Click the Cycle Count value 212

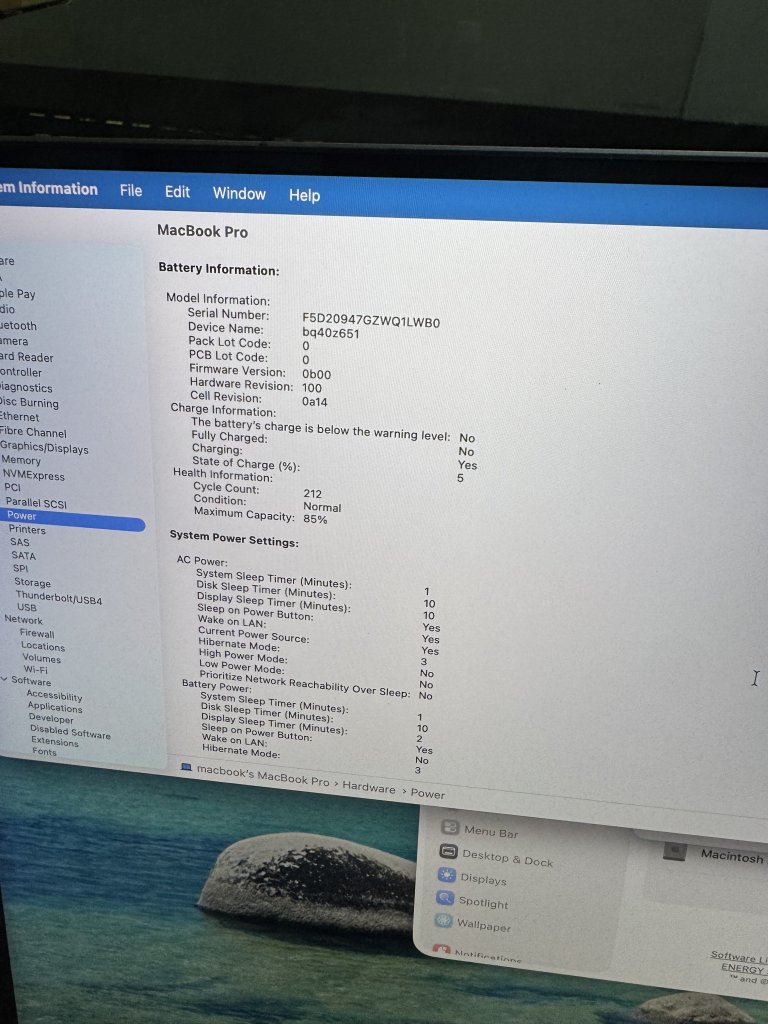312,493
